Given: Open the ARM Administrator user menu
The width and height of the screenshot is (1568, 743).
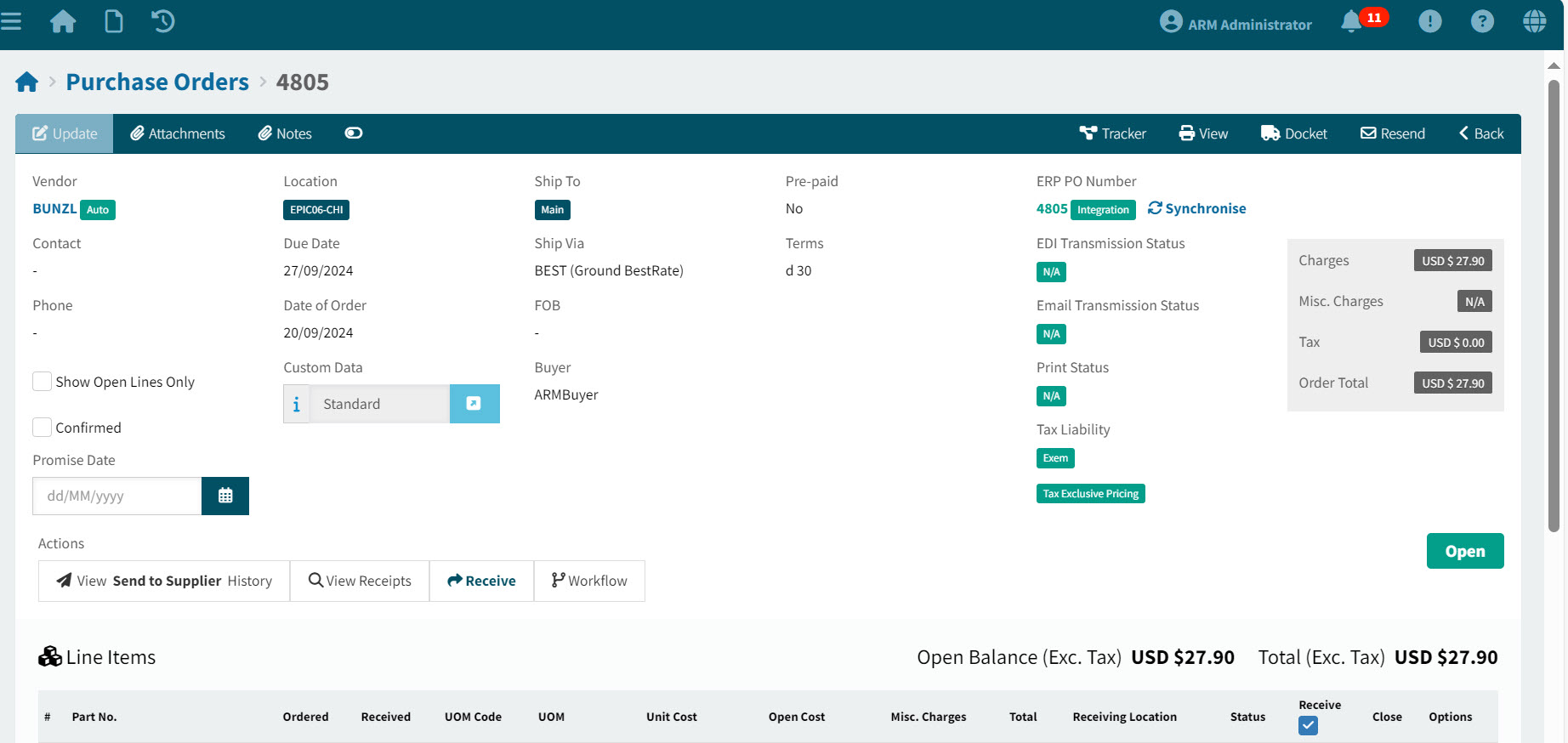Looking at the screenshot, I should coord(1236,23).
